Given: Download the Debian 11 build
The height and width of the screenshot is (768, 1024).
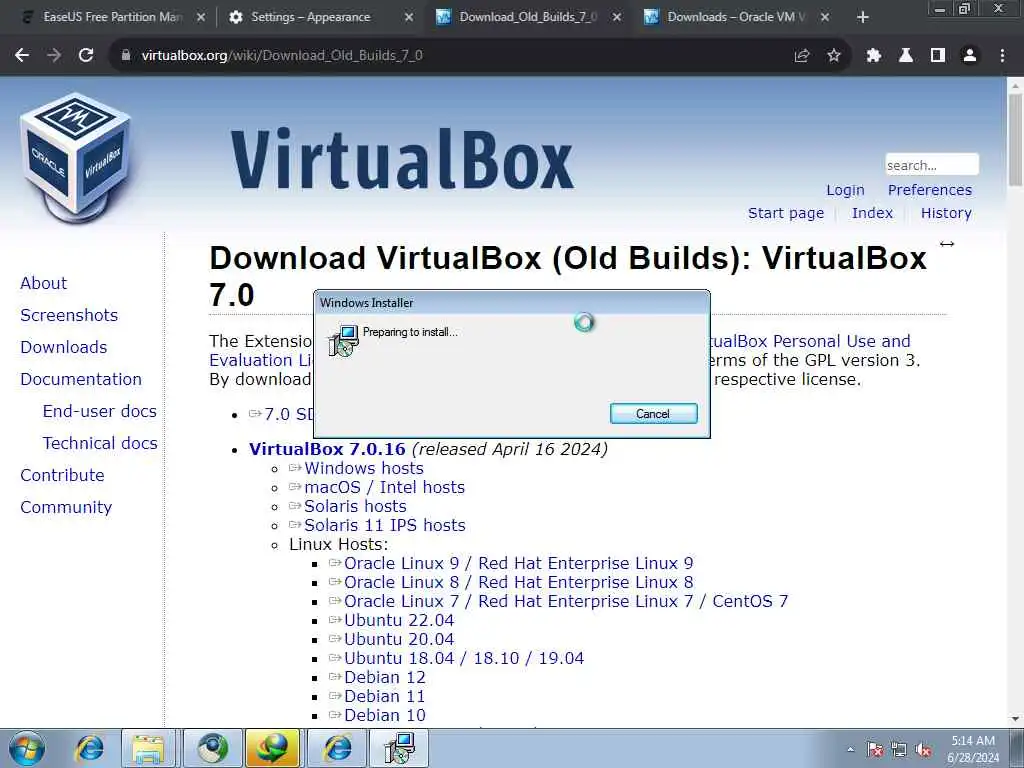Looking at the screenshot, I should click(385, 696).
